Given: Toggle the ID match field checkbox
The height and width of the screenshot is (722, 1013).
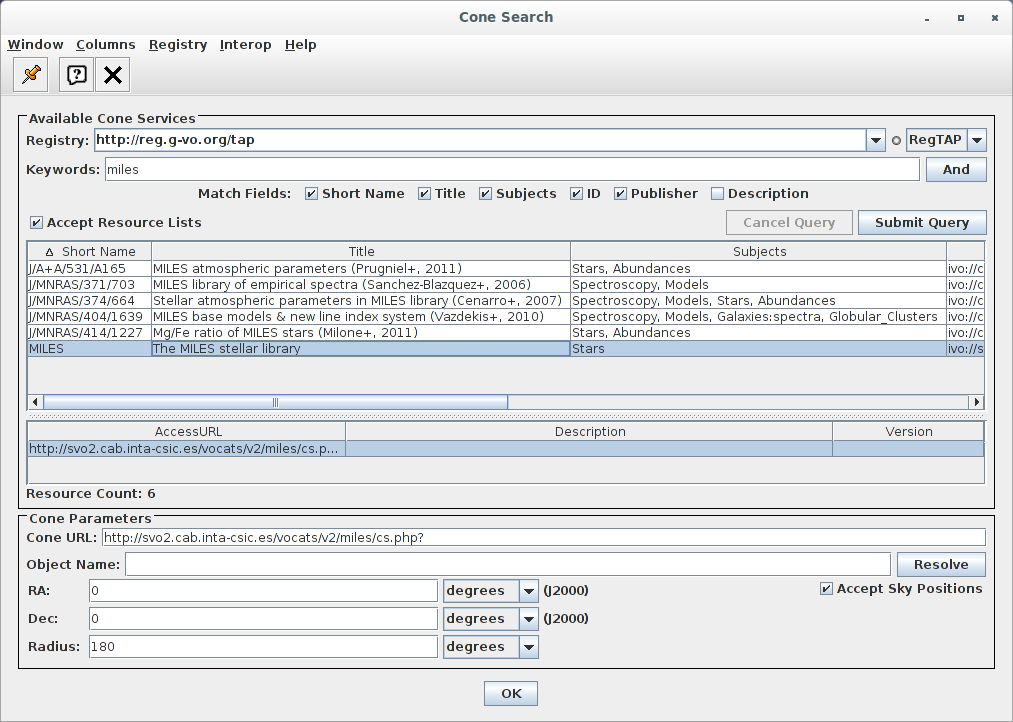Looking at the screenshot, I should [x=576, y=194].
